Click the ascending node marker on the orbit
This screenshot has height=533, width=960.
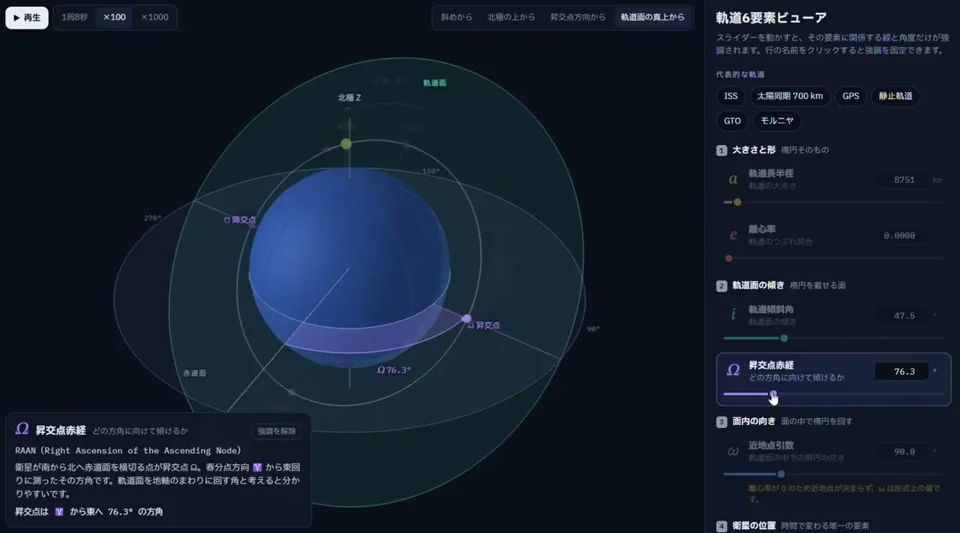pos(467,318)
